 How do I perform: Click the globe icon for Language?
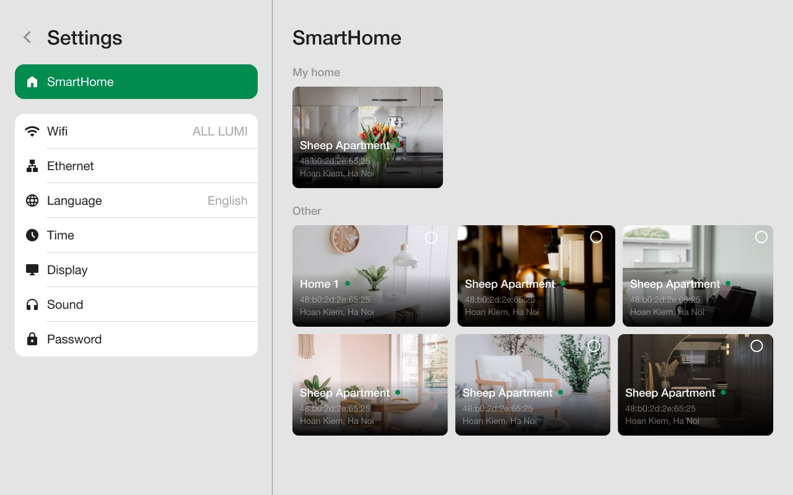coord(32,201)
